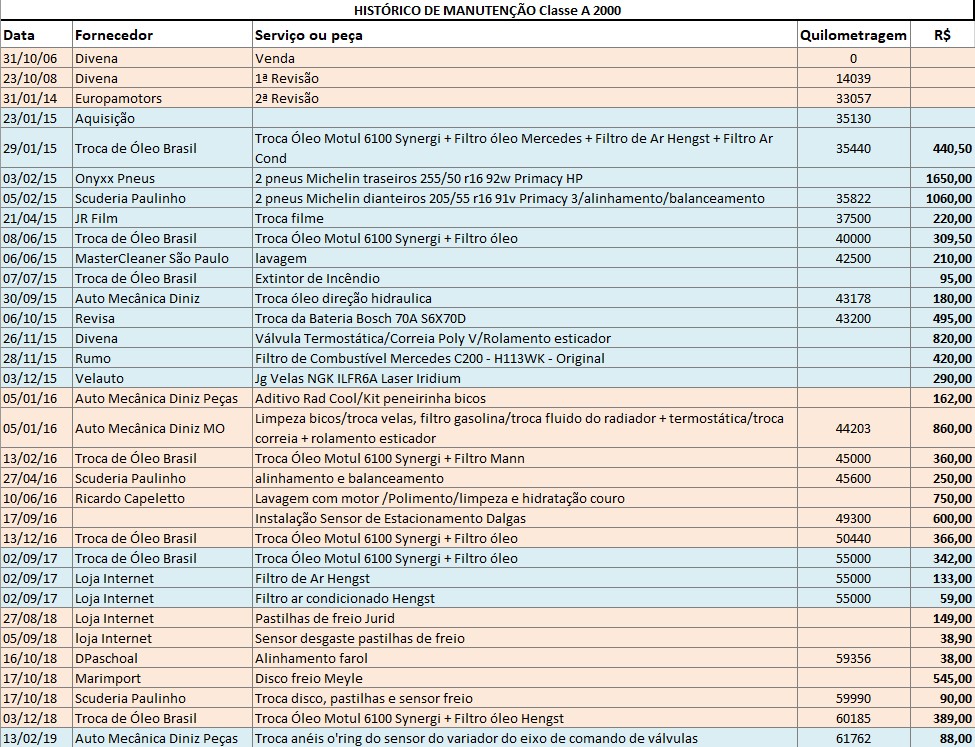Screen dimensions: 975x747
Task: Select the 'Rumo' supplier cell
Action: point(162,358)
